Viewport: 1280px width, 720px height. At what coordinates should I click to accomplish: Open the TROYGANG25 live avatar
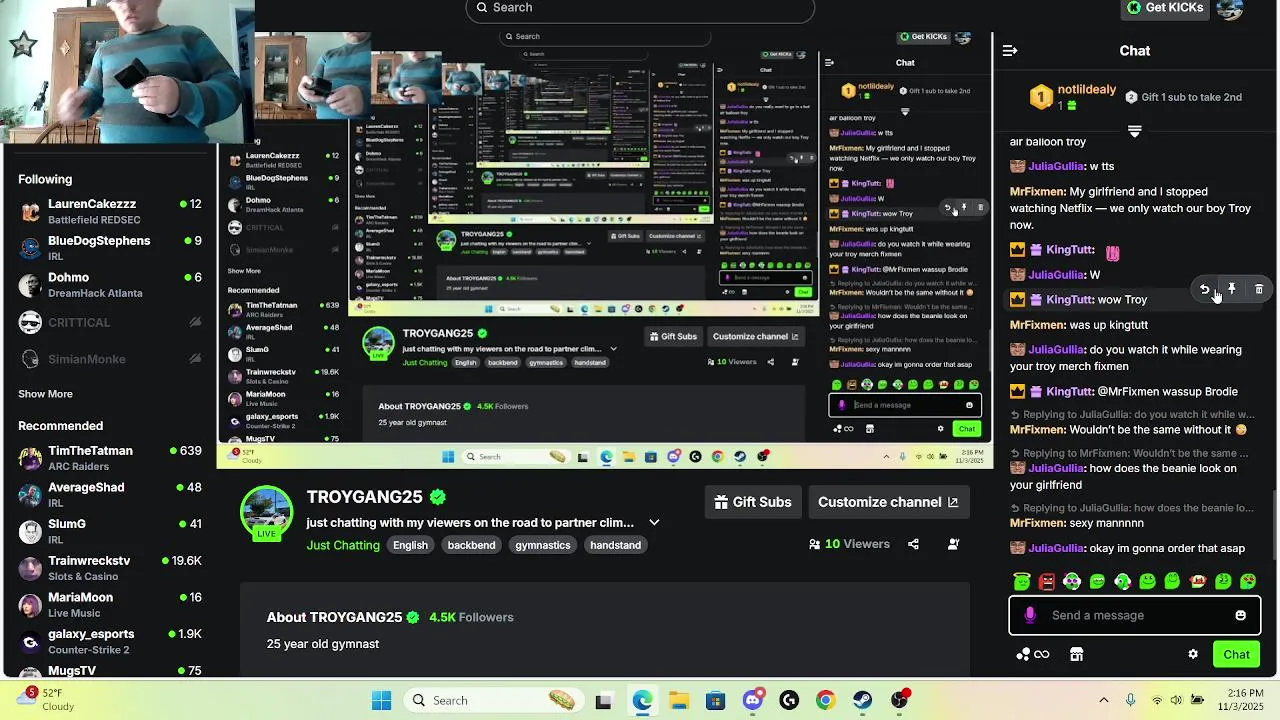click(x=266, y=512)
